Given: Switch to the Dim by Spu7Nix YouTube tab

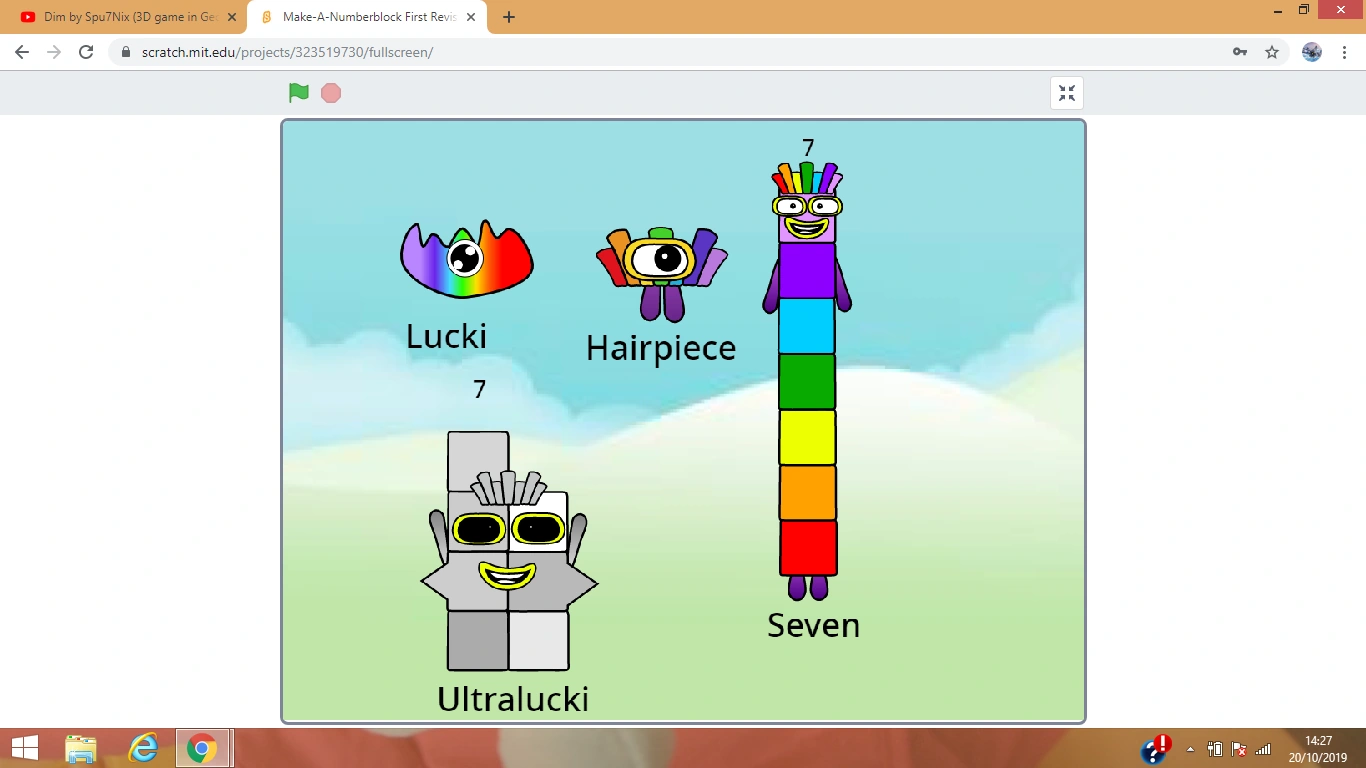Looking at the screenshot, I should [120, 17].
